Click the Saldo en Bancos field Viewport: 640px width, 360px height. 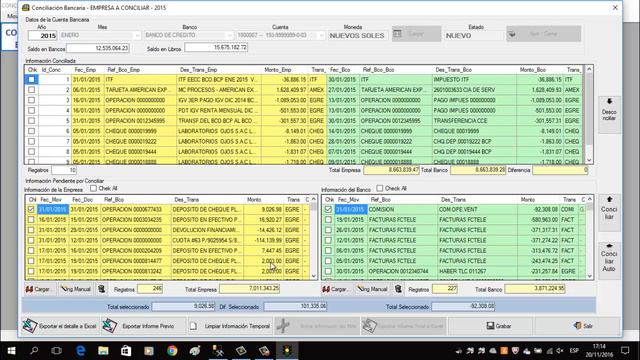pos(98,48)
